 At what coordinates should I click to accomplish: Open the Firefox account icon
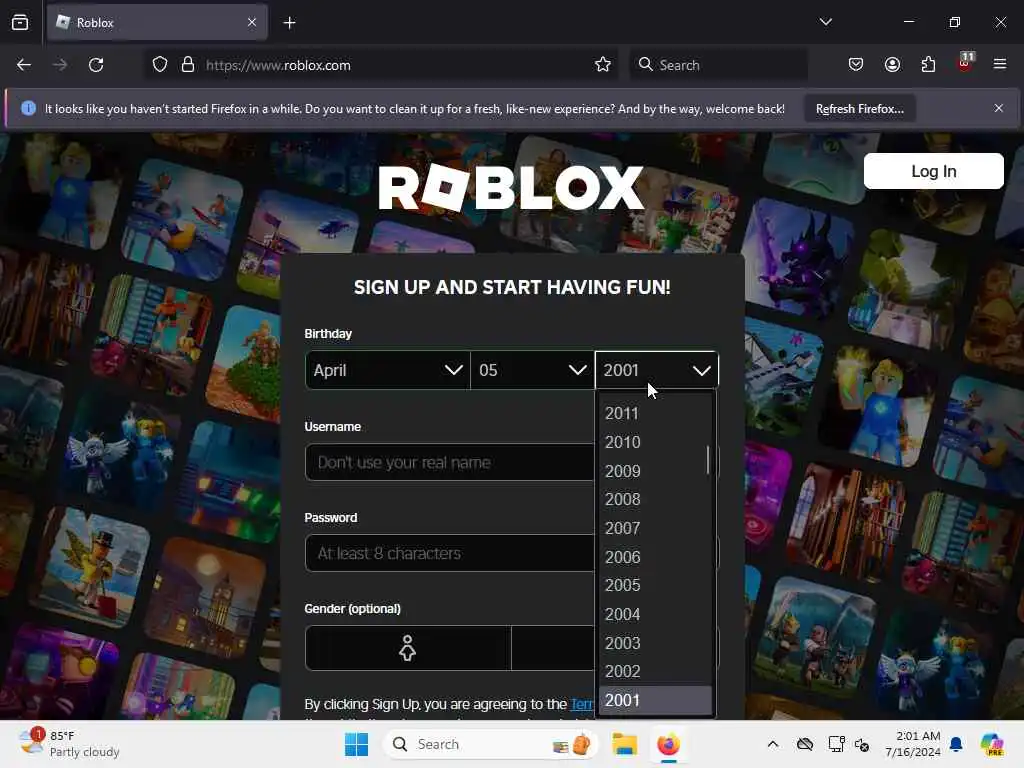tap(892, 65)
